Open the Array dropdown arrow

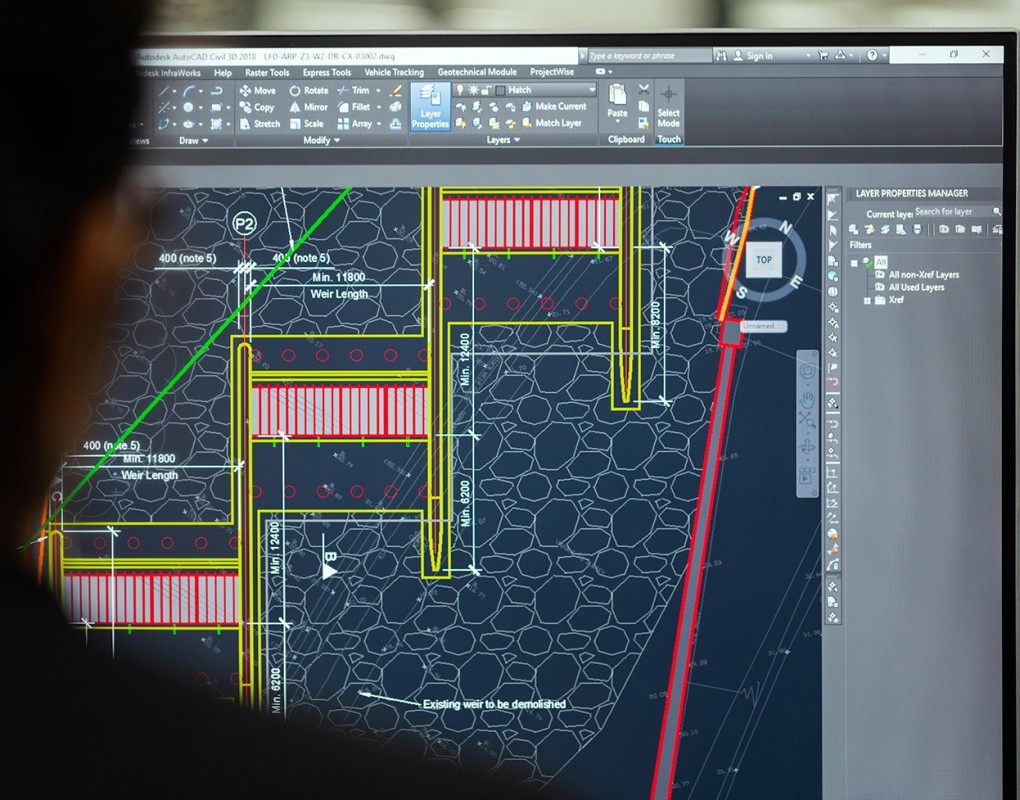click(x=379, y=124)
